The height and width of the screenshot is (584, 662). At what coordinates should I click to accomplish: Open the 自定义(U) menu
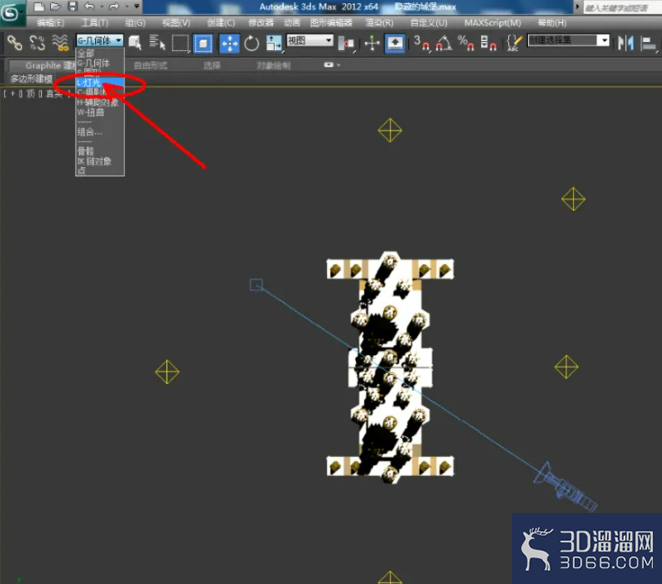click(x=429, y=23)
